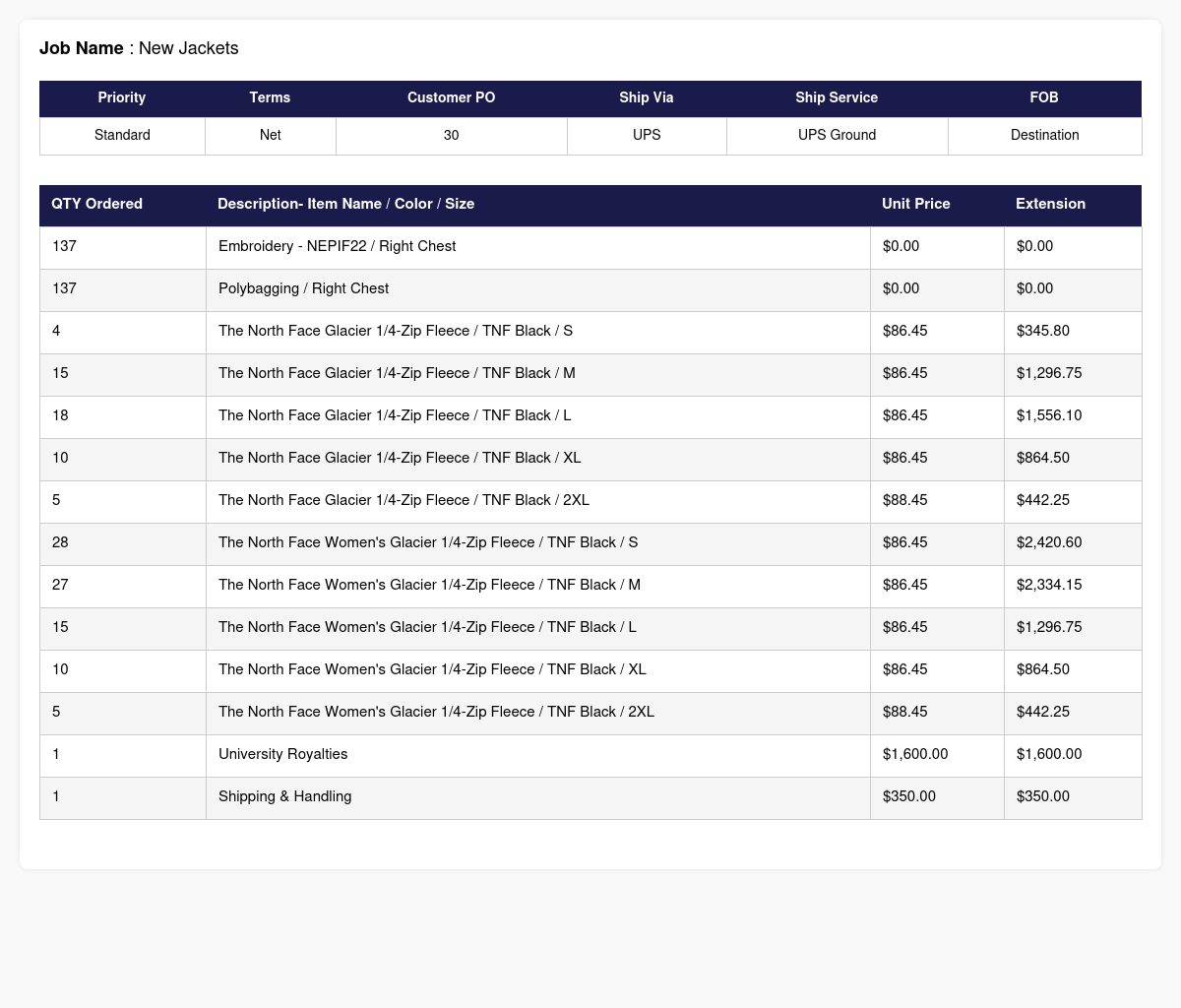Click the unit price $350.00
Viewport: 1181px width, 1008px height.
909,796
